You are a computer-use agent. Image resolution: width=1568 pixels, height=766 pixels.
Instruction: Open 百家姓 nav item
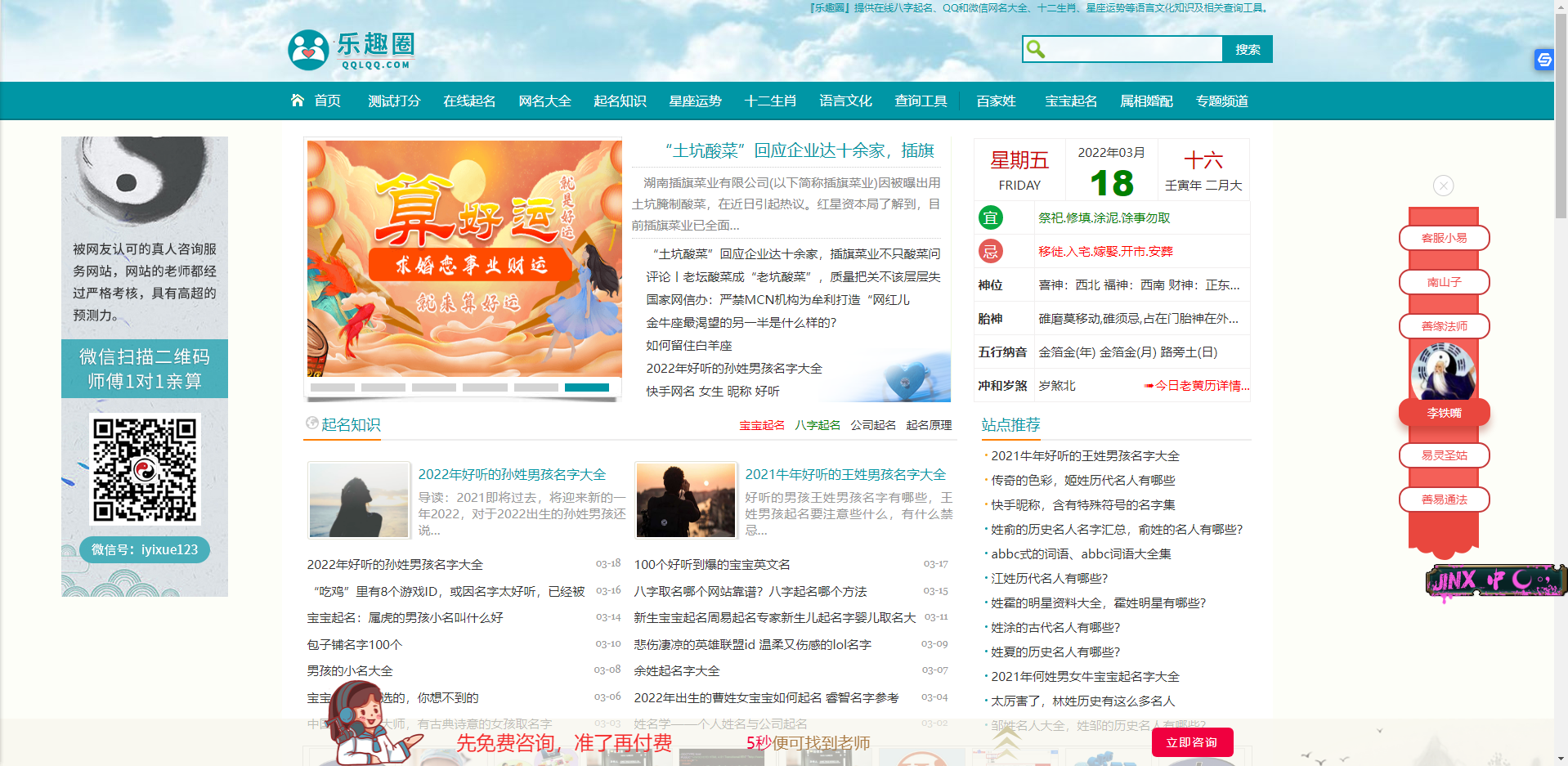[996, 101]
